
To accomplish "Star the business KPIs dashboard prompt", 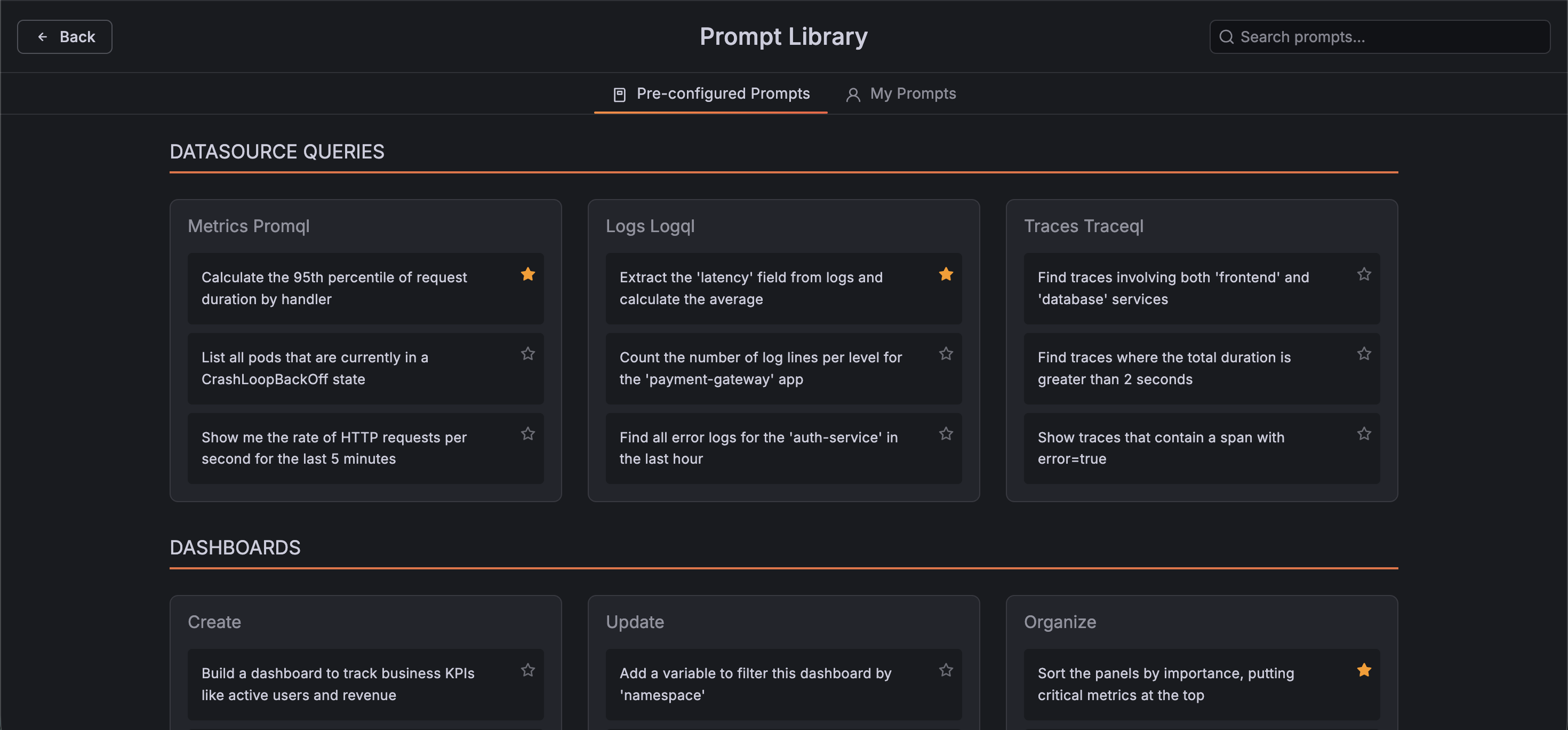I will (x=528, y=670).
